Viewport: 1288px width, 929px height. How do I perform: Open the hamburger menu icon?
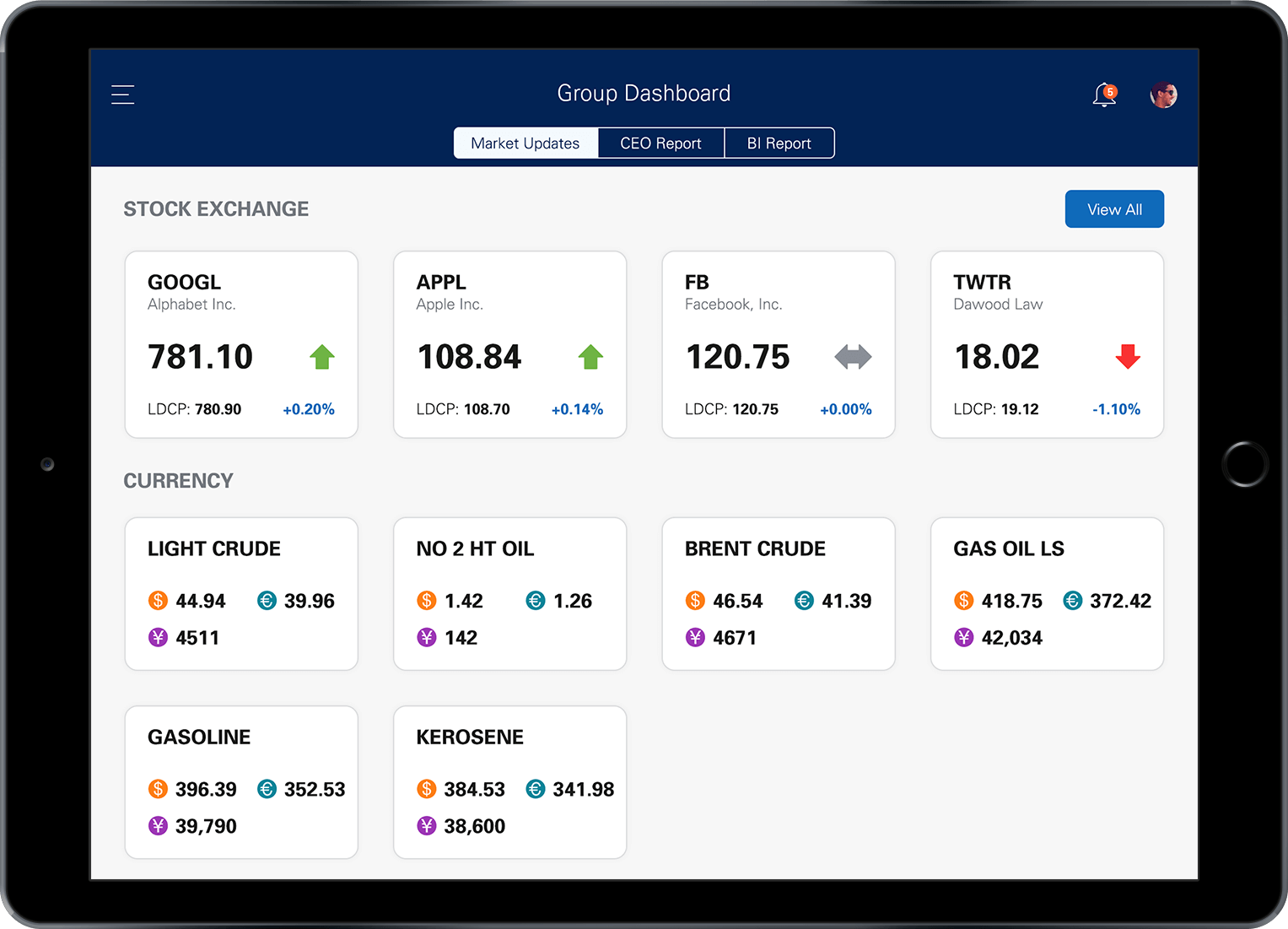(123, 95)
